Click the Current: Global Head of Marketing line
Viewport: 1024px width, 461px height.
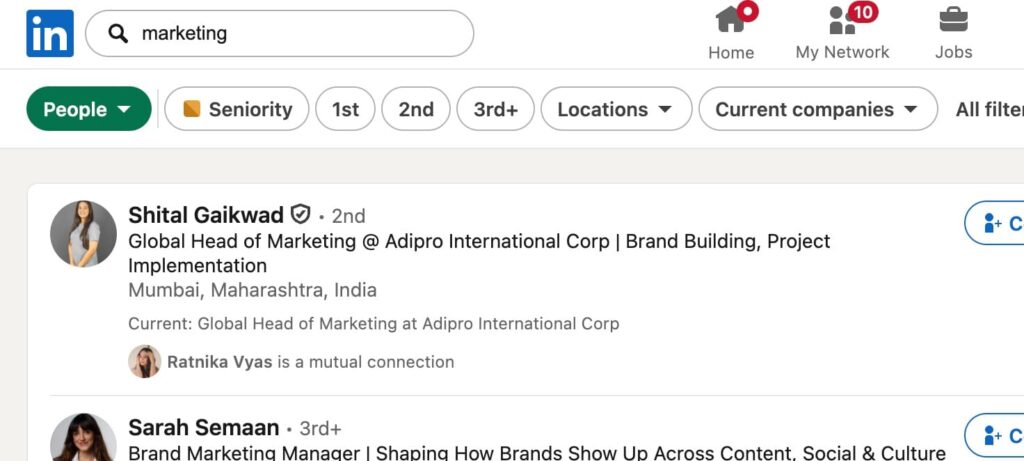click(374, 323)
